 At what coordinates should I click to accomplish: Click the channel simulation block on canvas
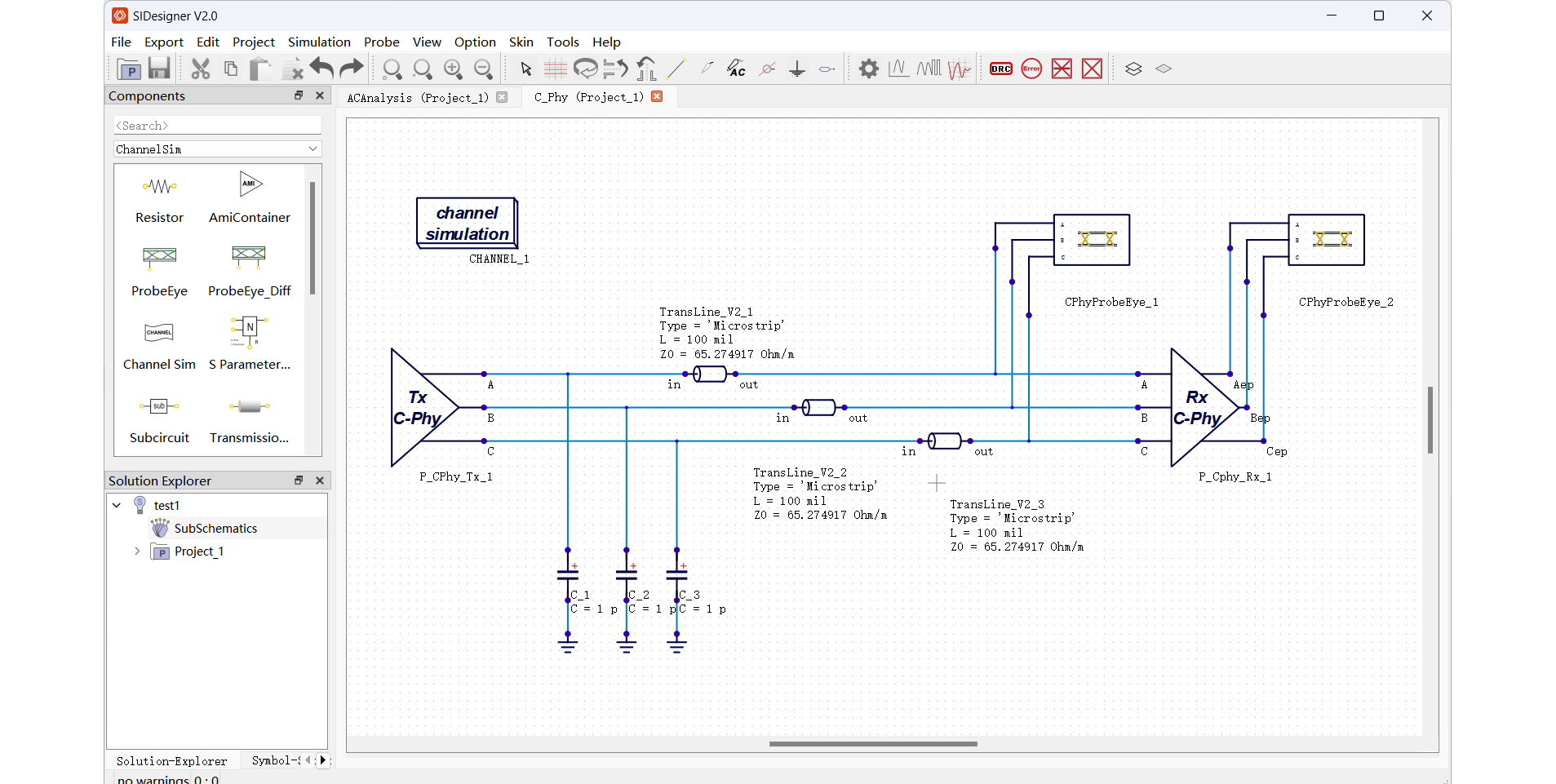coord(468,223)
